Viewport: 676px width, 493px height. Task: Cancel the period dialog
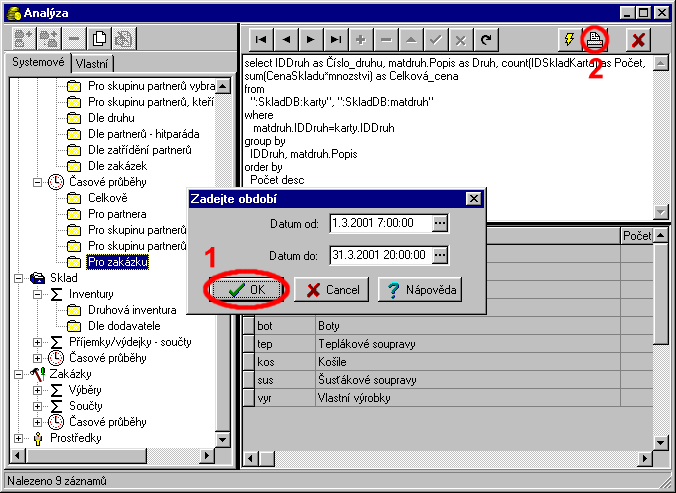point(332,289)
